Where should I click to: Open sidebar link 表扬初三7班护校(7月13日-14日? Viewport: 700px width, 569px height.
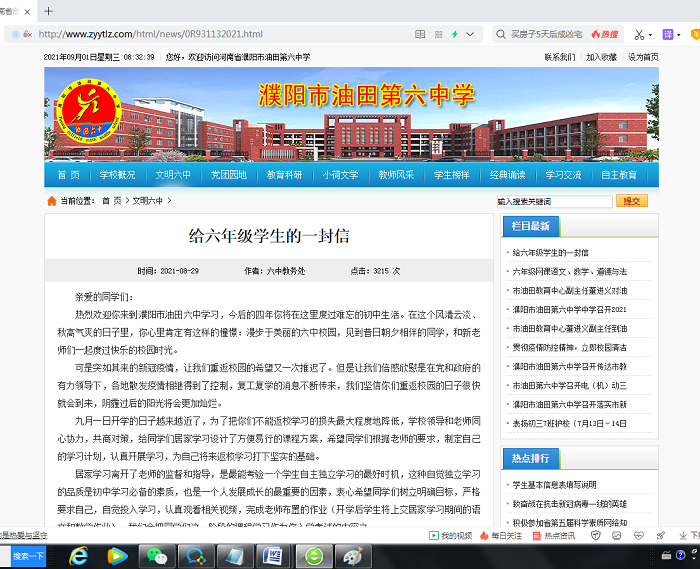pos(570,424)
